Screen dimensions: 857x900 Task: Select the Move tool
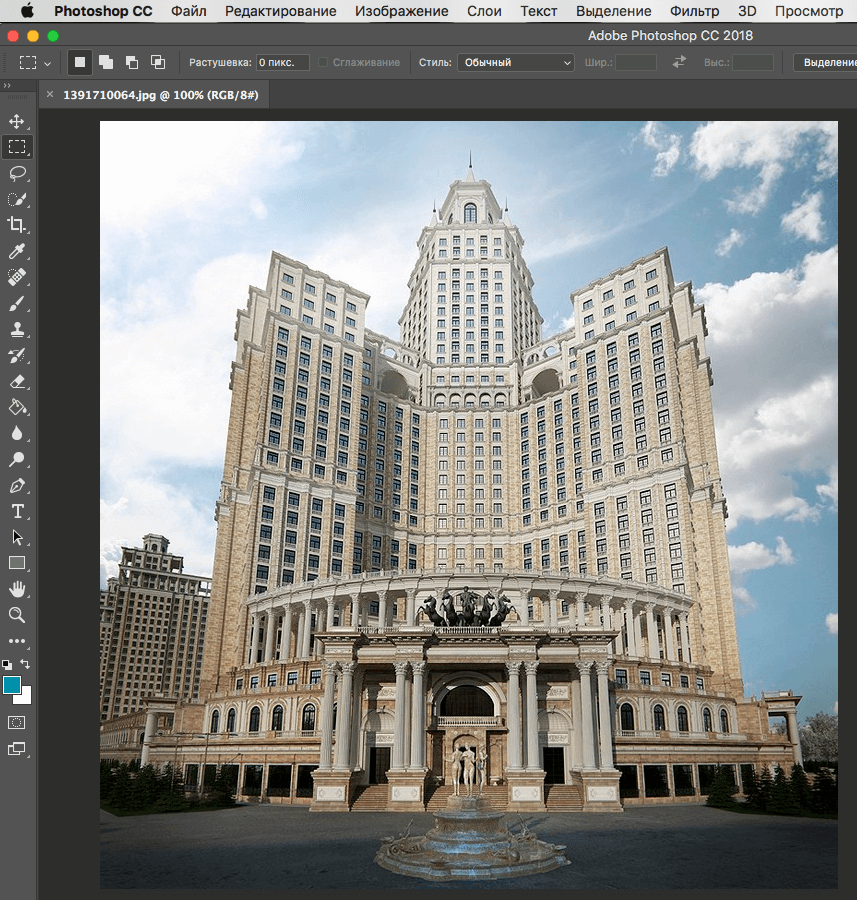tap(17, 121)
